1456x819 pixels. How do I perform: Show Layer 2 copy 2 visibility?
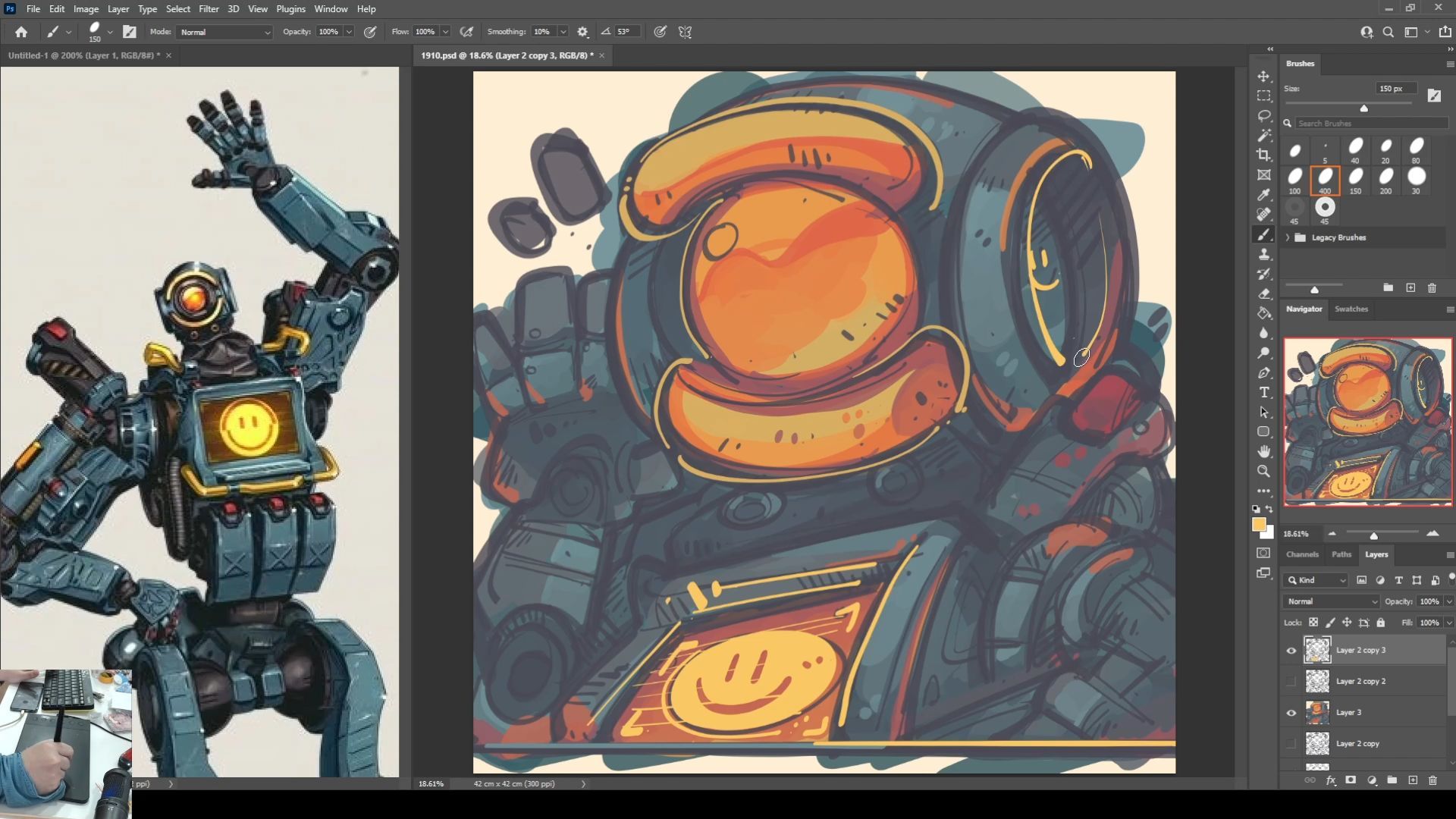pos(1291,682)
